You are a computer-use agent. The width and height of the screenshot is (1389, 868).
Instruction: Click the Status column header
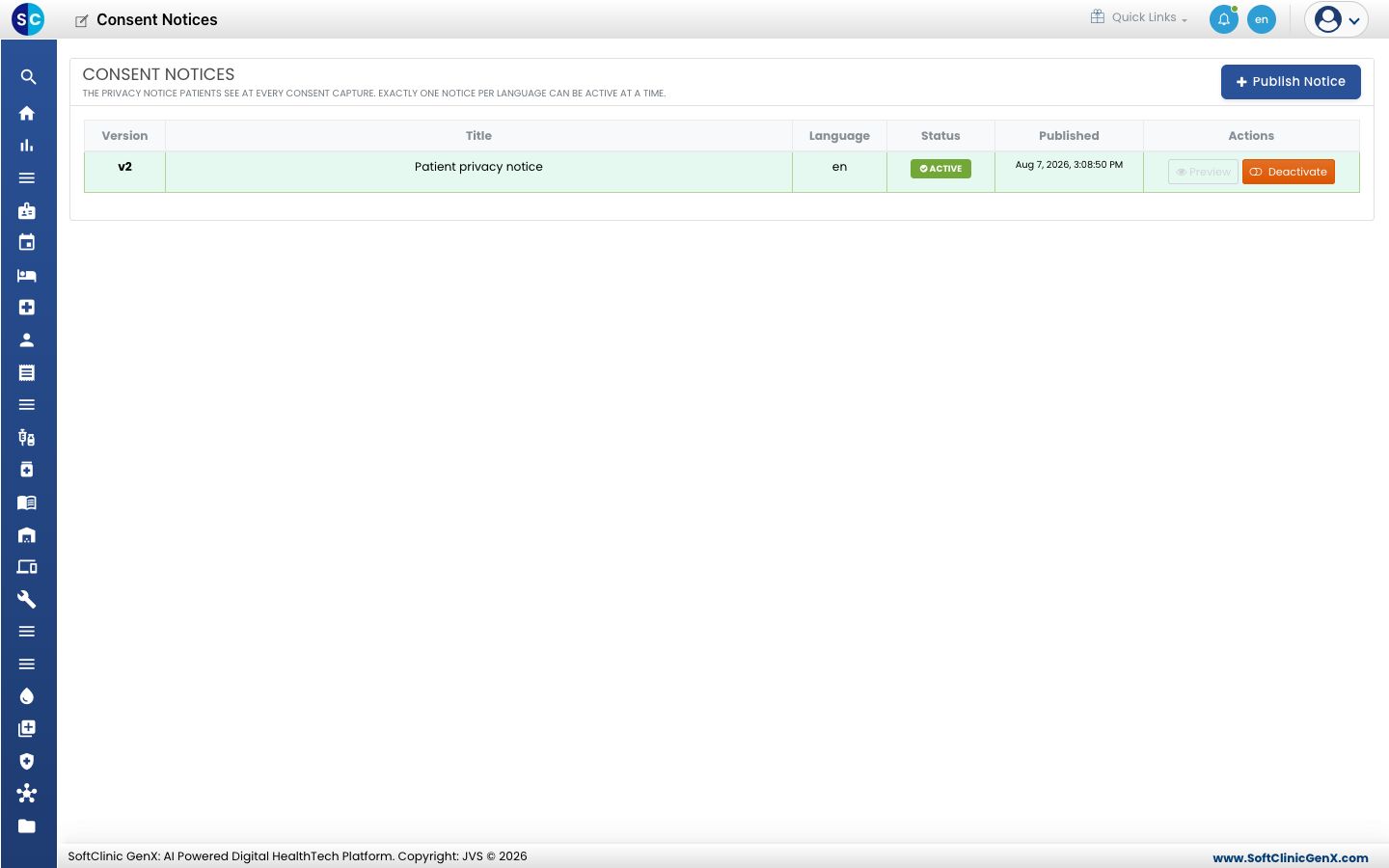click(940, 136)
